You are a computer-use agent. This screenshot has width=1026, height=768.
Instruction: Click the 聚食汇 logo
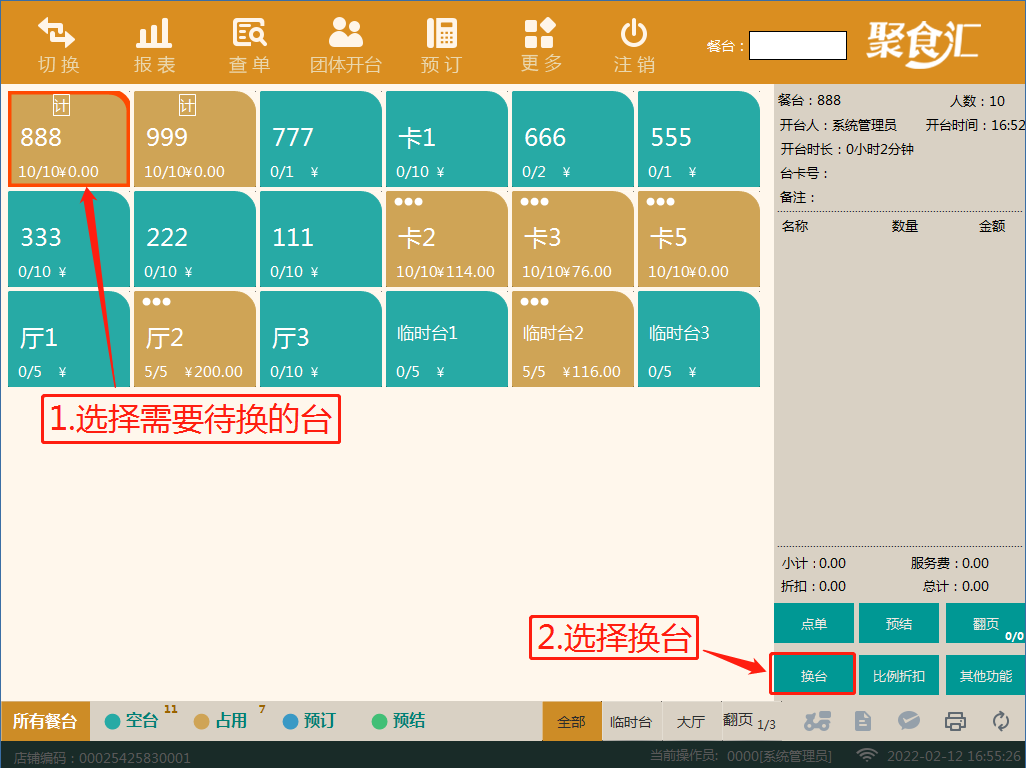923,43
